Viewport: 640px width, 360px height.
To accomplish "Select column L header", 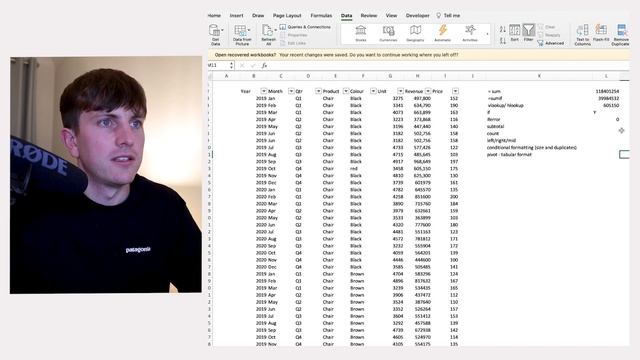I will [606, 76].
